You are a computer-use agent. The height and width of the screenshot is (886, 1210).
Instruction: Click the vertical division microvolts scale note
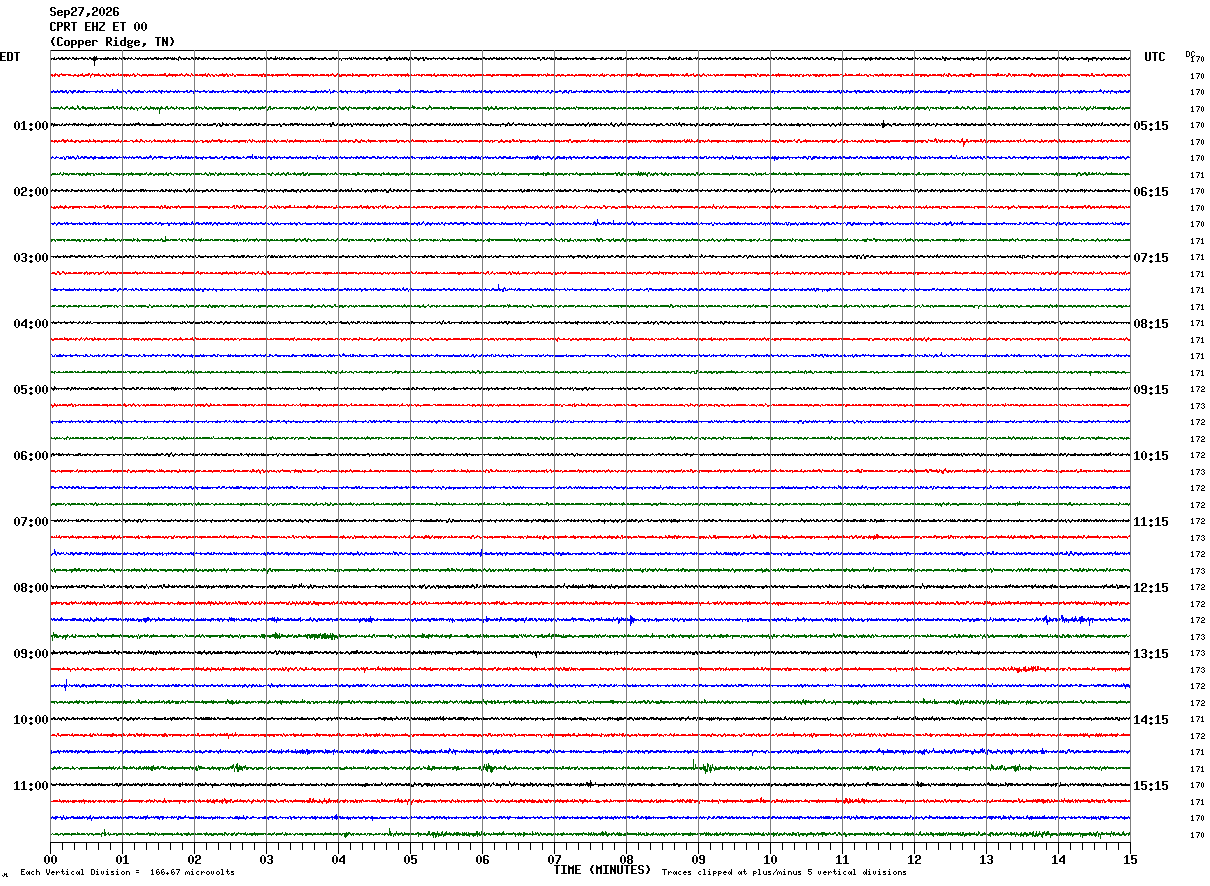(x=127, y=872)
